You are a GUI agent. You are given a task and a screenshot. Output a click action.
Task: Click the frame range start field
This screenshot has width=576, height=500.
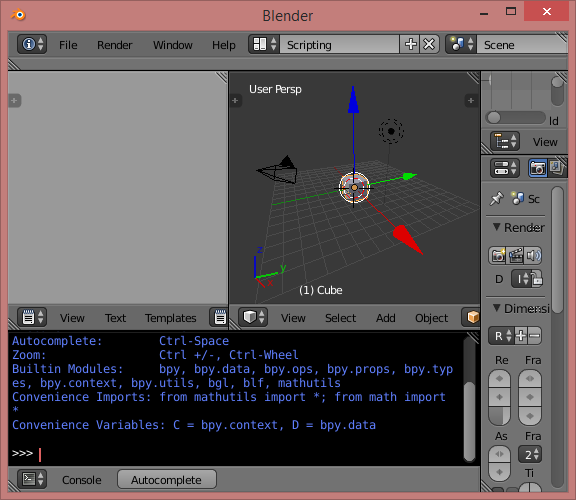tap(530, 379)
